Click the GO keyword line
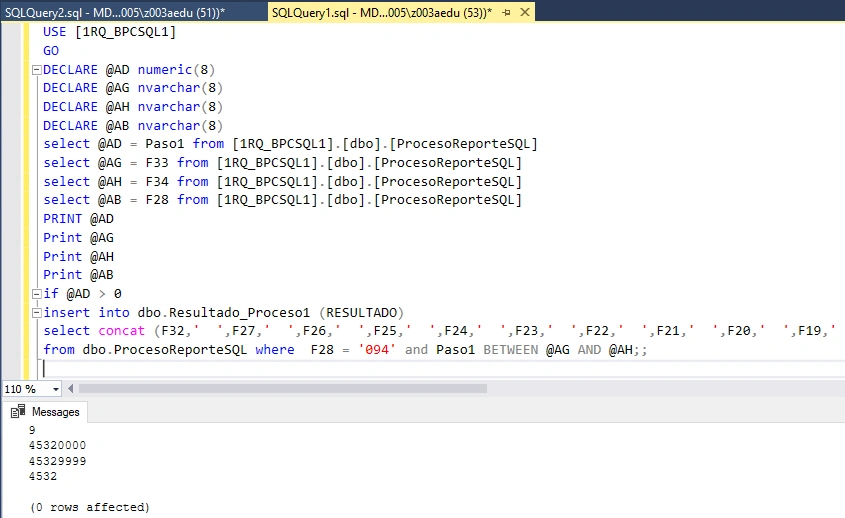 tap(51, 51)
